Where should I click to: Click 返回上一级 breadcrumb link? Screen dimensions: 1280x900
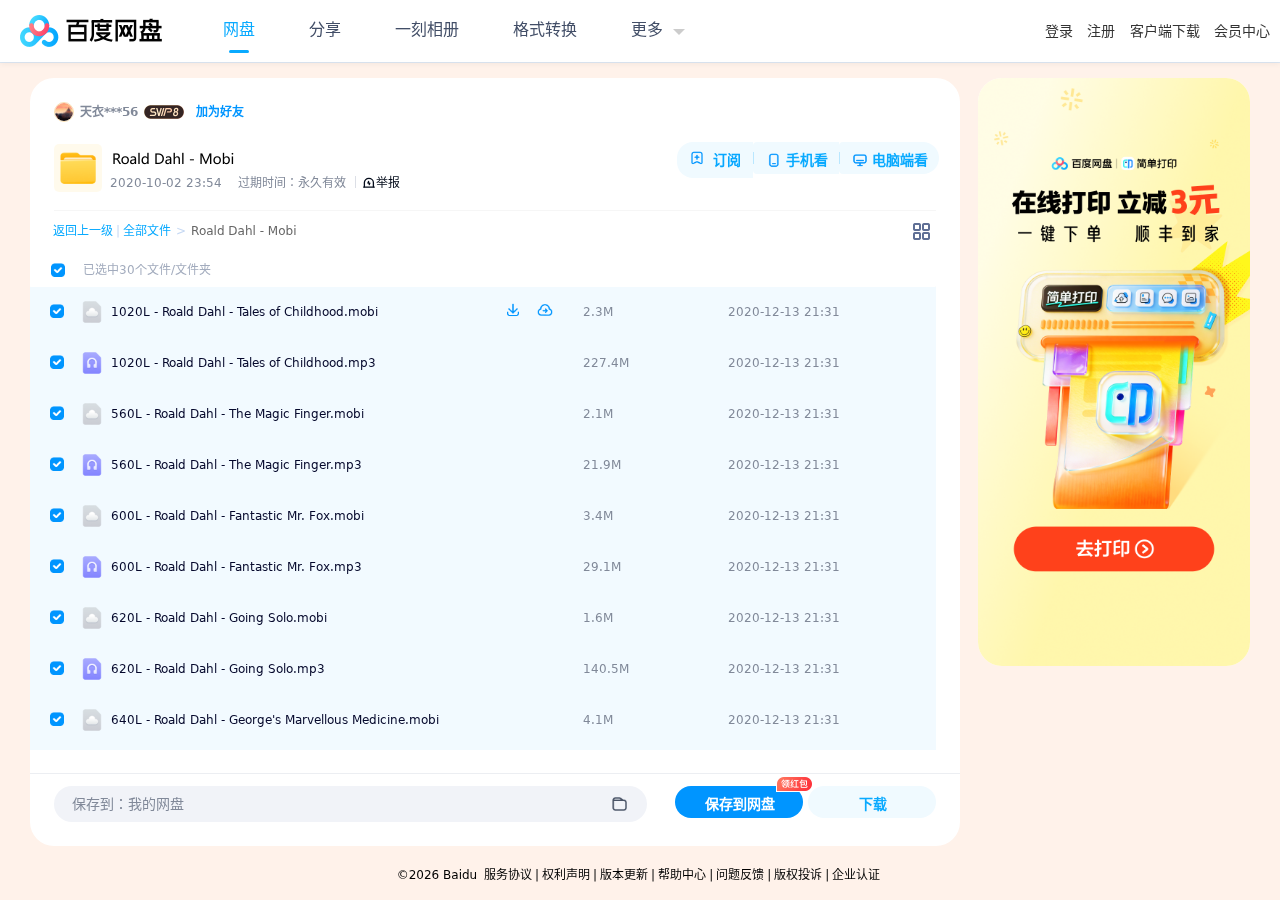pyautogui.click(x=83, y=231)
